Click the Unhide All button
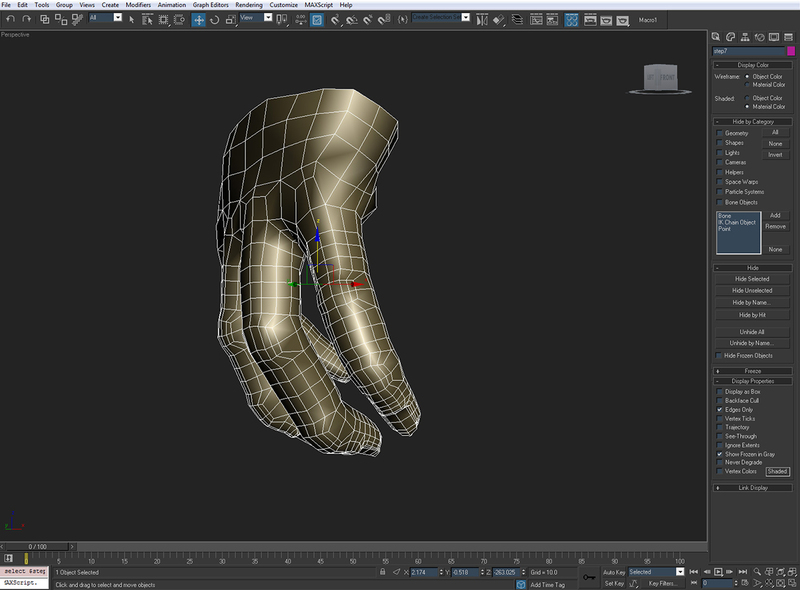The image size is (800, 590). coord(752,332)
